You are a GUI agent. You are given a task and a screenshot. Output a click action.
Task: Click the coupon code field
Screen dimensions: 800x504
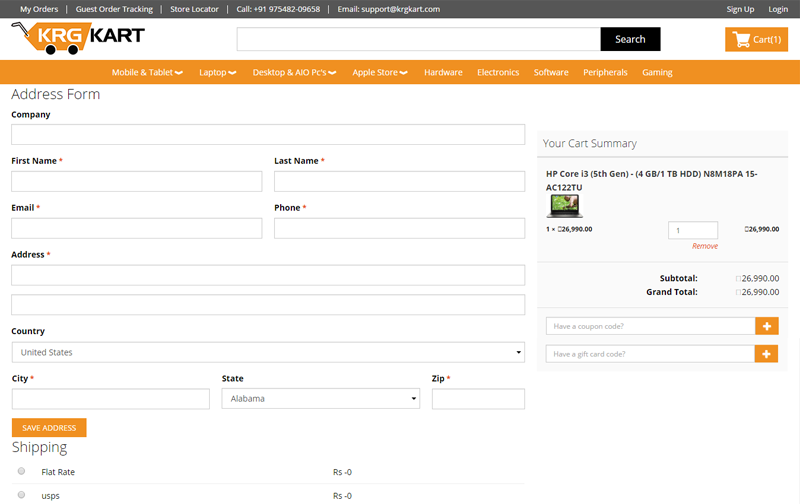(651, 326)
